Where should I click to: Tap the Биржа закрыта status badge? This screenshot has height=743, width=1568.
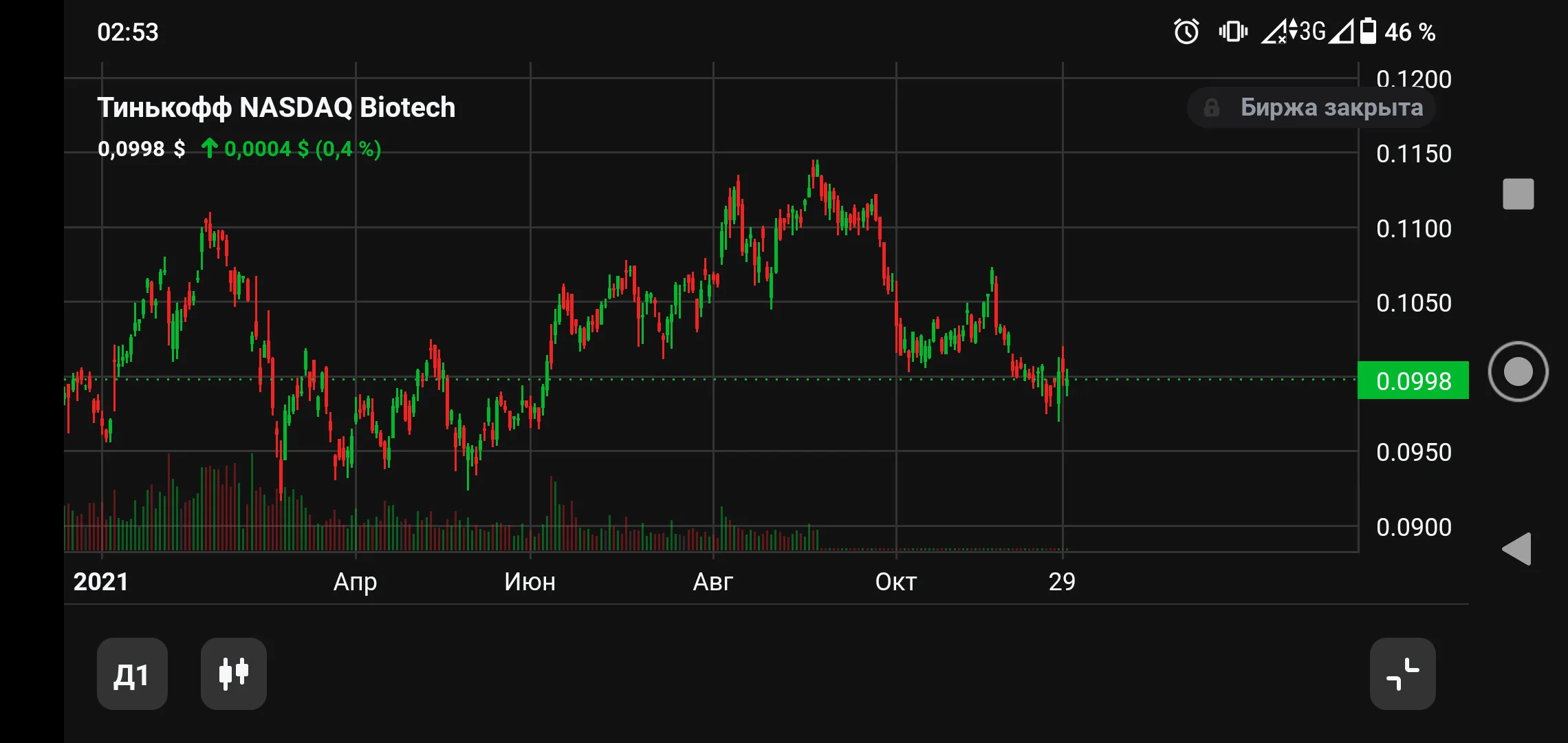pyautogui.click(x=1311, y=107)
